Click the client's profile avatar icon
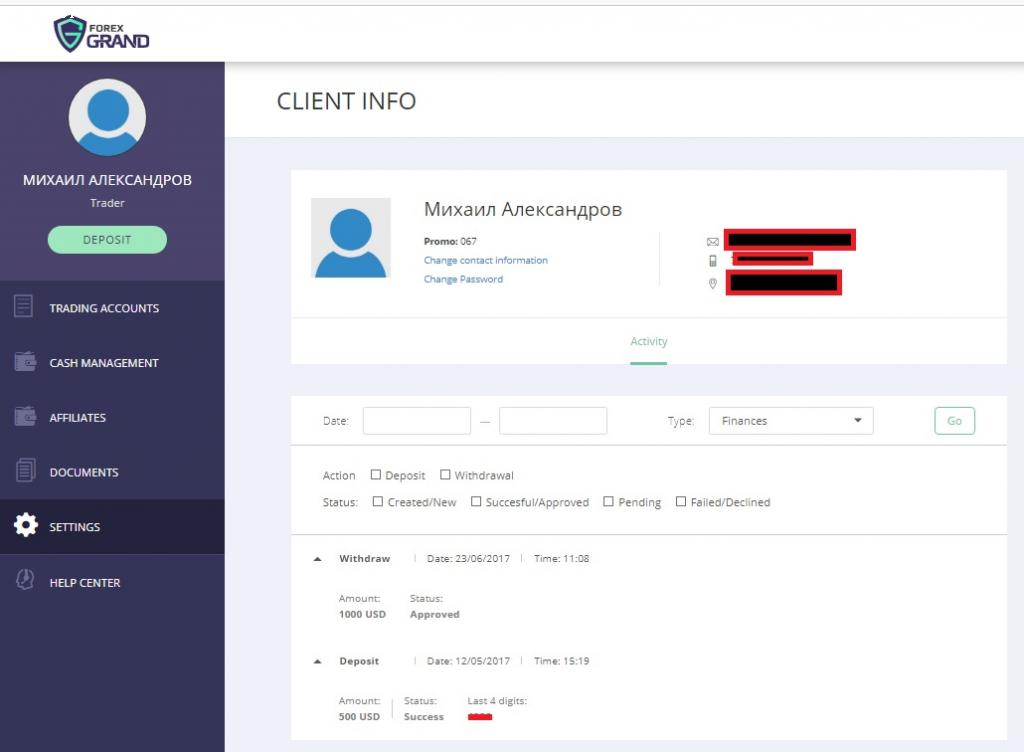The image size is (1024, 752). point(352,238)
